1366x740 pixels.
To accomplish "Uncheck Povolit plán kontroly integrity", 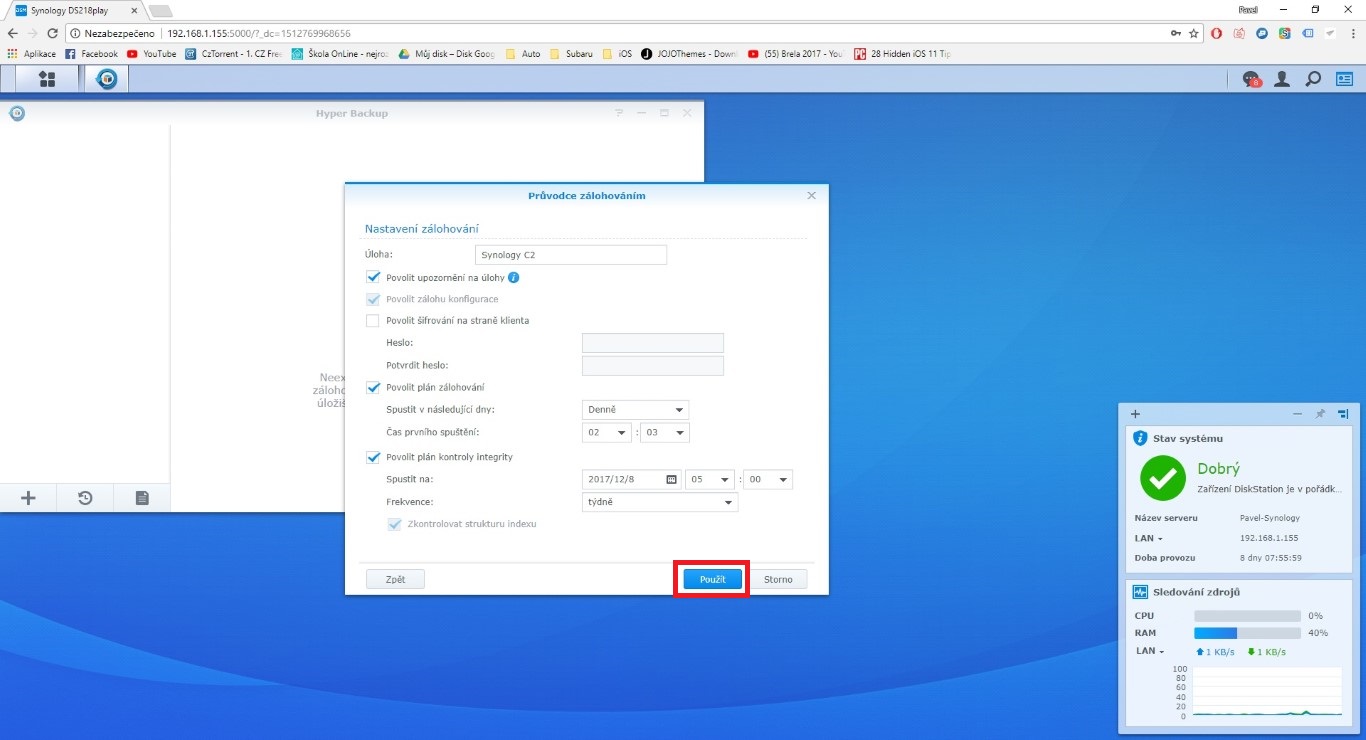I will pyautogui.click(x=373, y=457).
